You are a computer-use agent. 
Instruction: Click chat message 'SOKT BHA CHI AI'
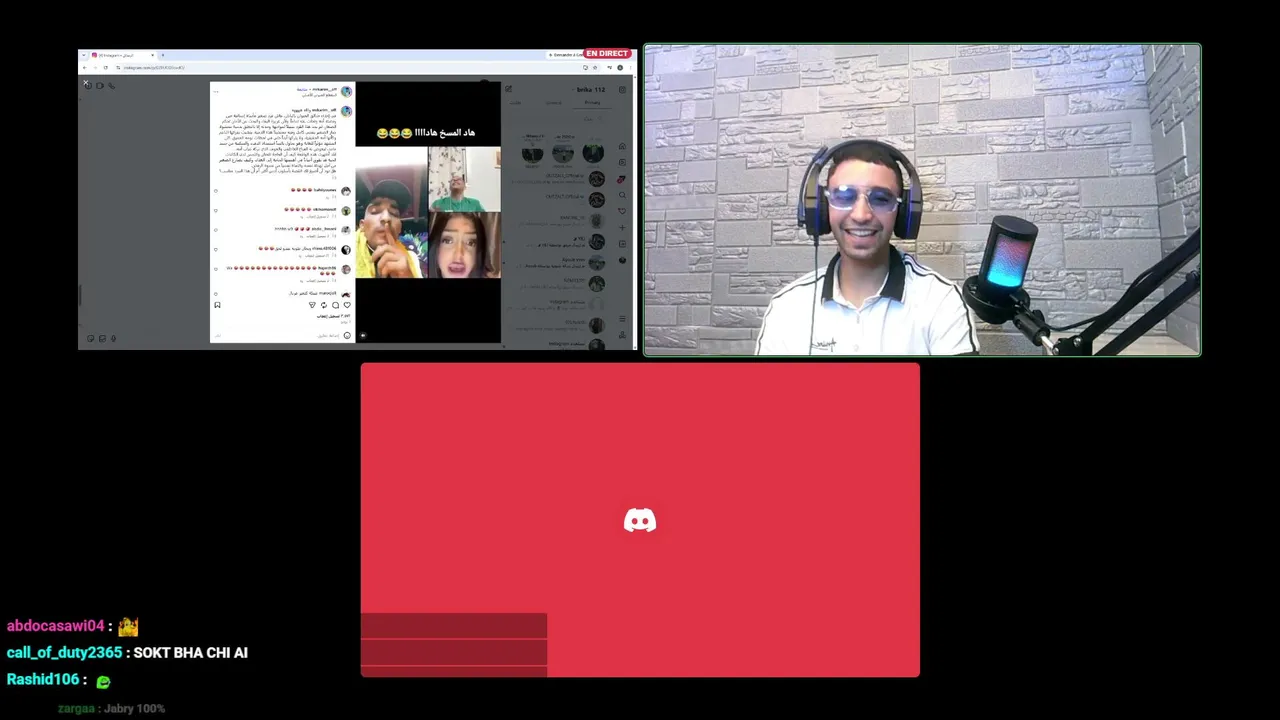[190, 653]
